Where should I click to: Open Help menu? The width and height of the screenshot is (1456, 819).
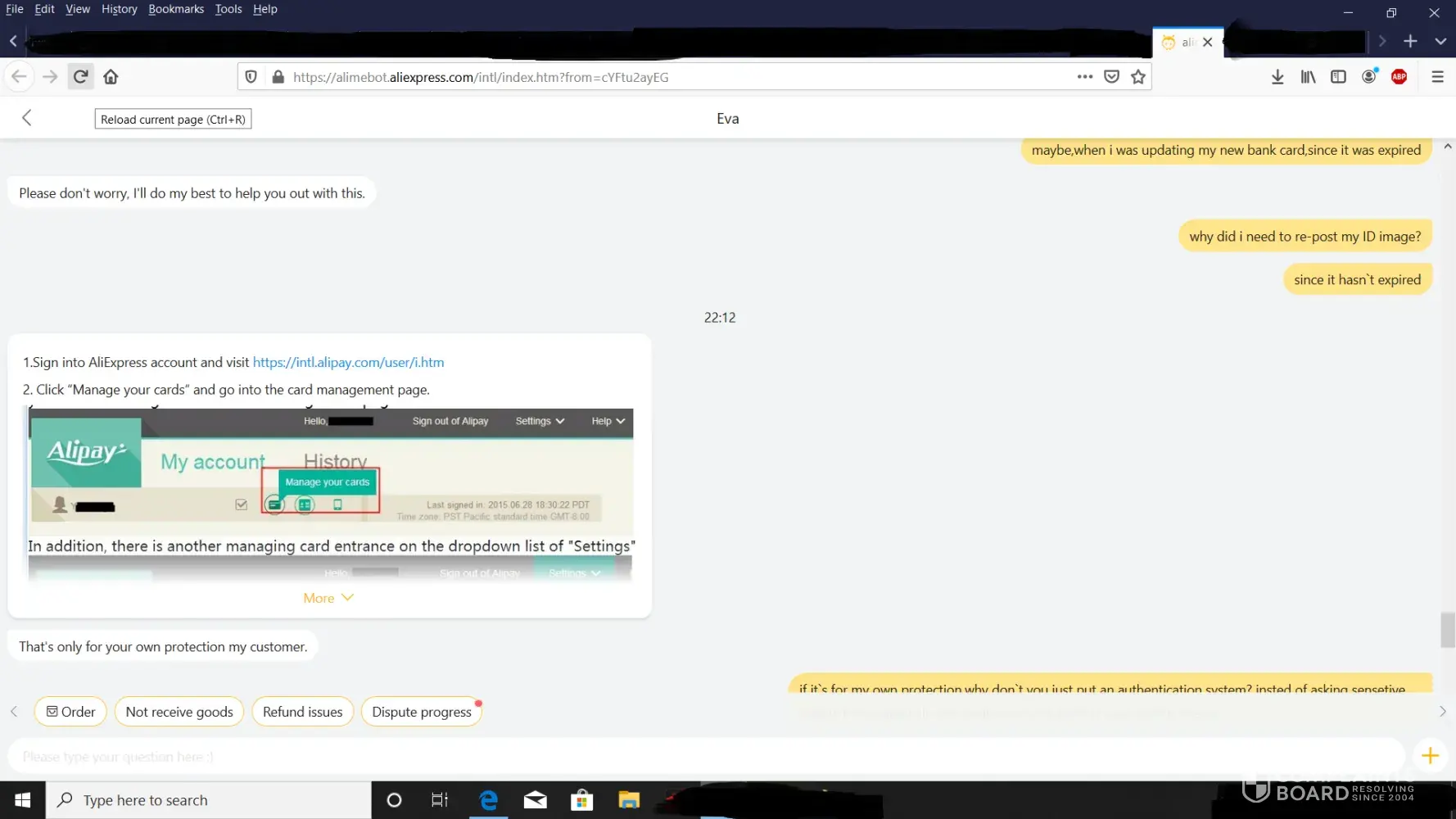tap(265, 9)
